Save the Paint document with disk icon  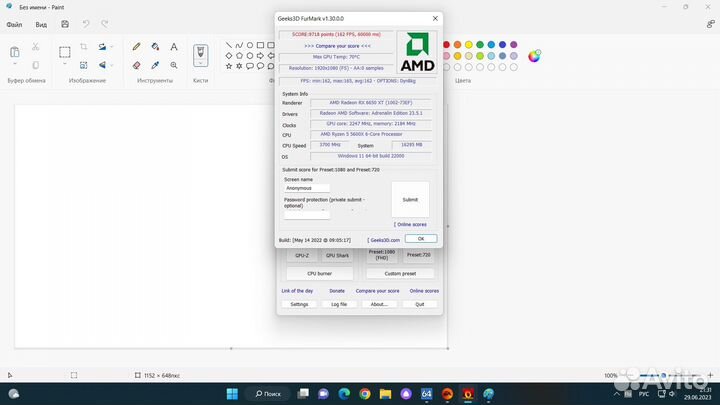coord(65,24)
